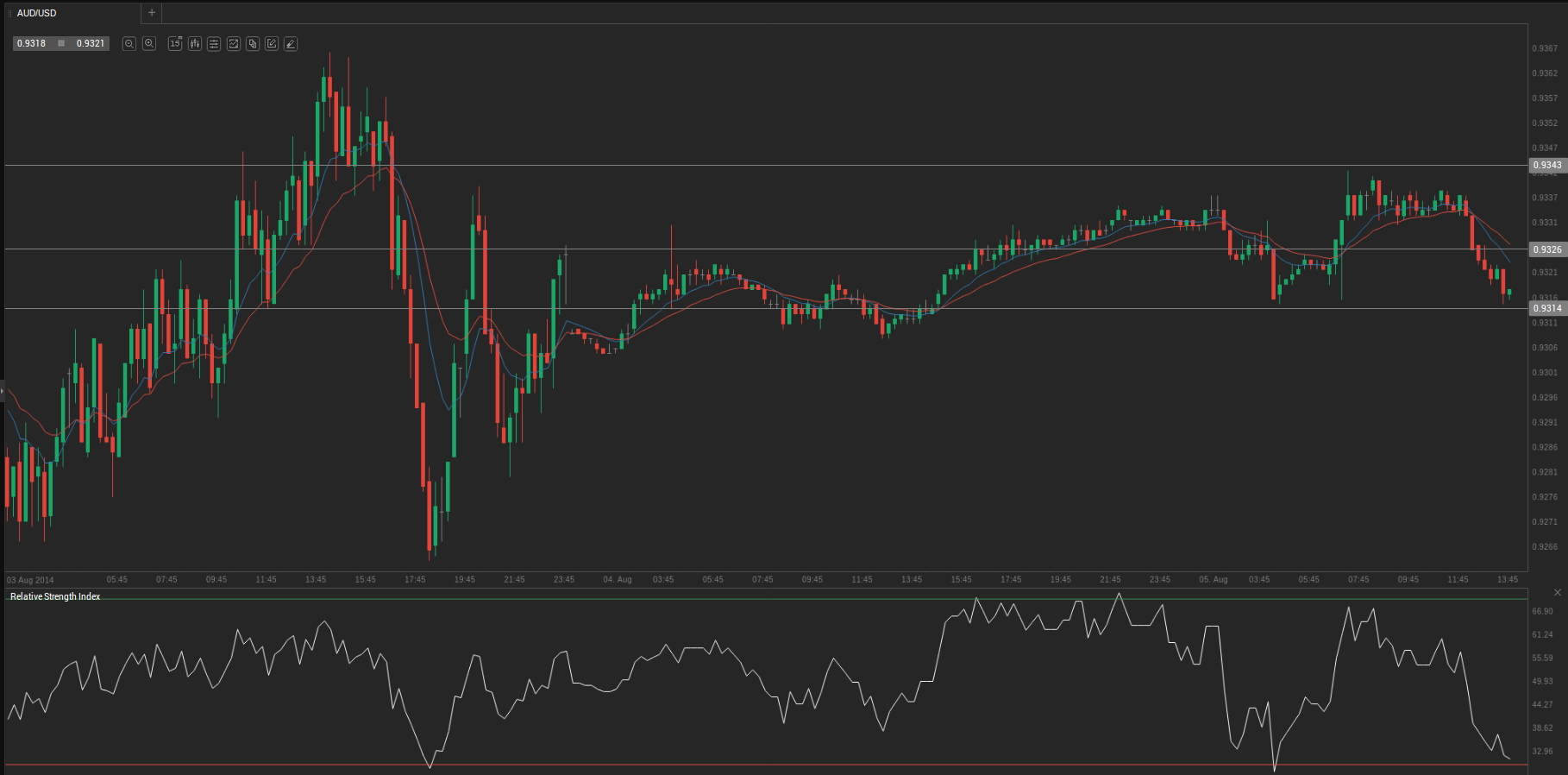Image resolution: width=1568 pixels, height=775 pixels.
Task: Click the pencil-in-square edit icon
Action: coord(272,43)
